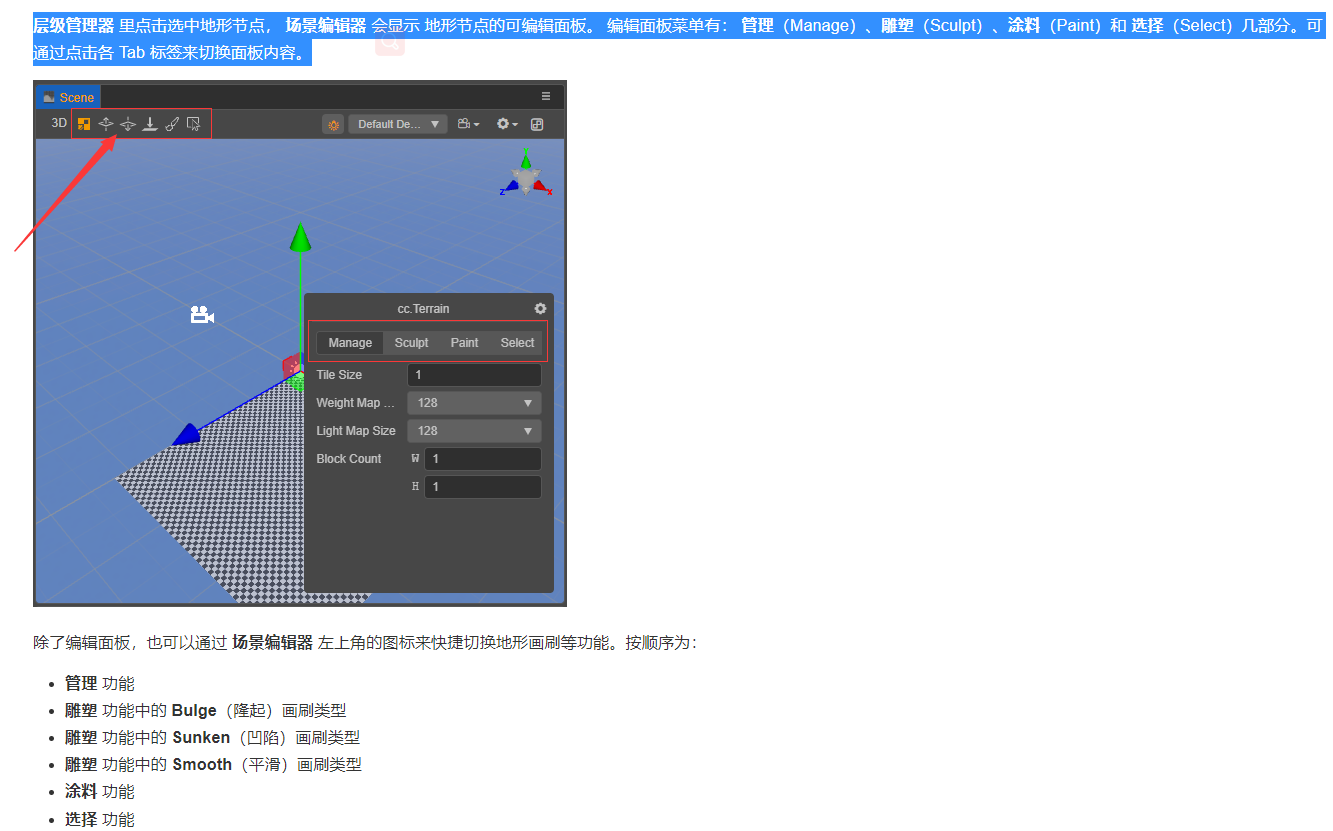The height and width of the screenshot is (831, 1333).
Task: Click the Tile Size label
Action: click(339, 375)
